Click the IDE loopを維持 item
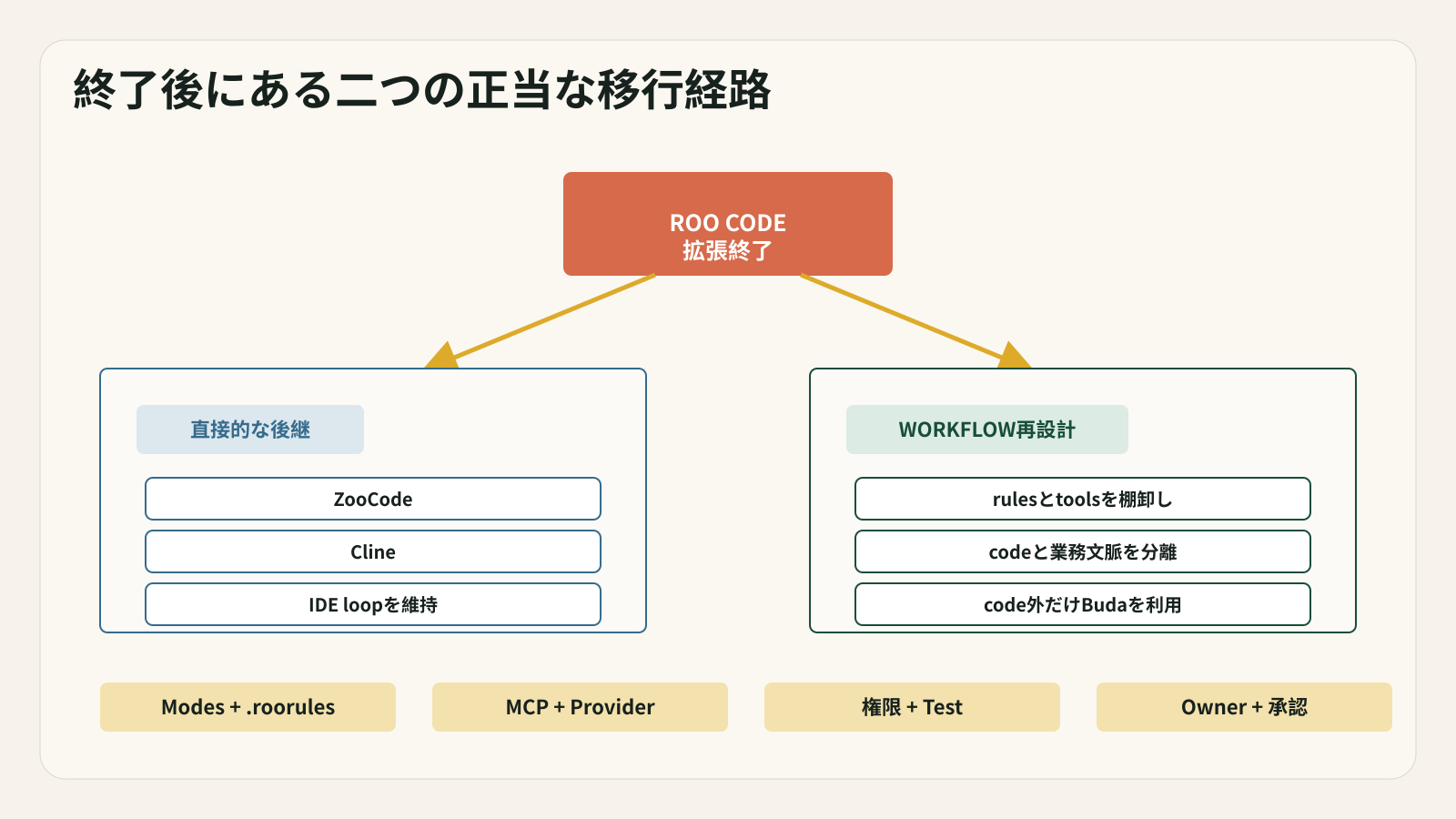Viewport: 1456px width, 819px height. tap(373, 604)
